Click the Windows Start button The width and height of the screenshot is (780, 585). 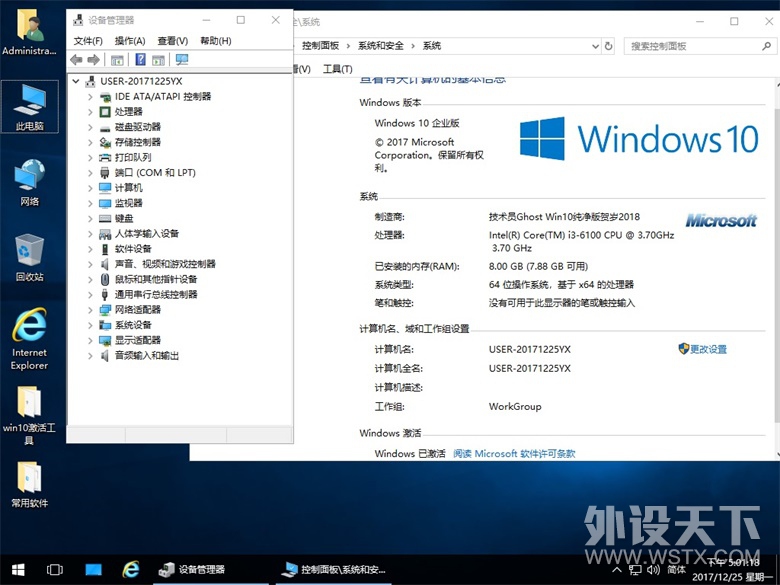[18, 570]
